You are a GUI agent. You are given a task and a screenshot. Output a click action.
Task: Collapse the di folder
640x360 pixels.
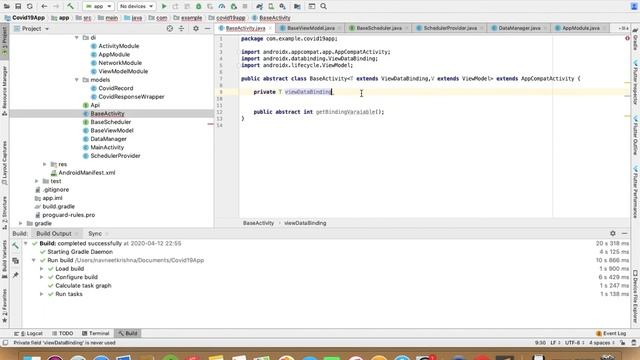(x=77, y=38)
